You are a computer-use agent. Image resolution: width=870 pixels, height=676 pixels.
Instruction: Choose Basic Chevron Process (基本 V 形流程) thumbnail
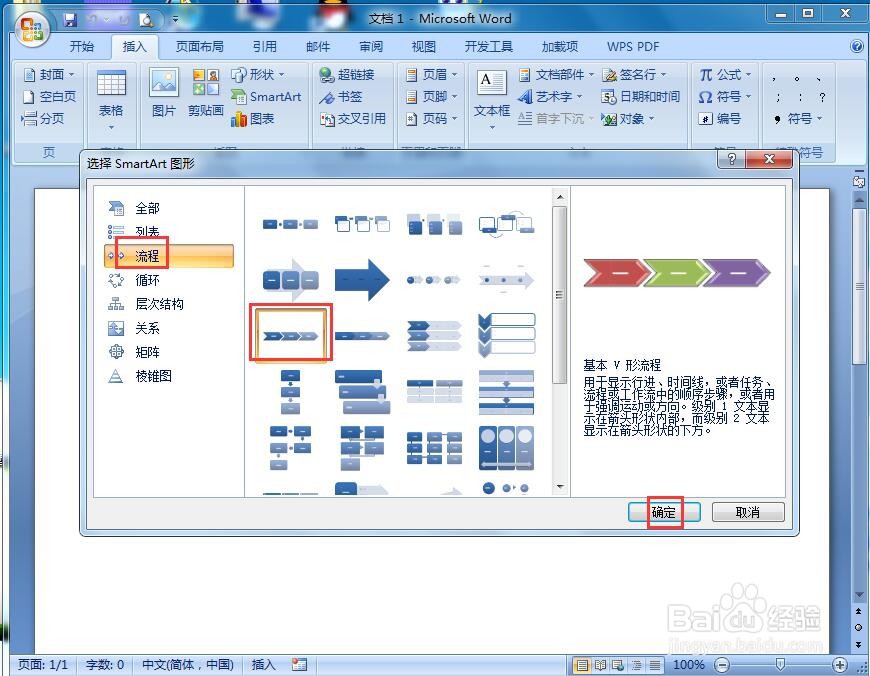point(290,335)
